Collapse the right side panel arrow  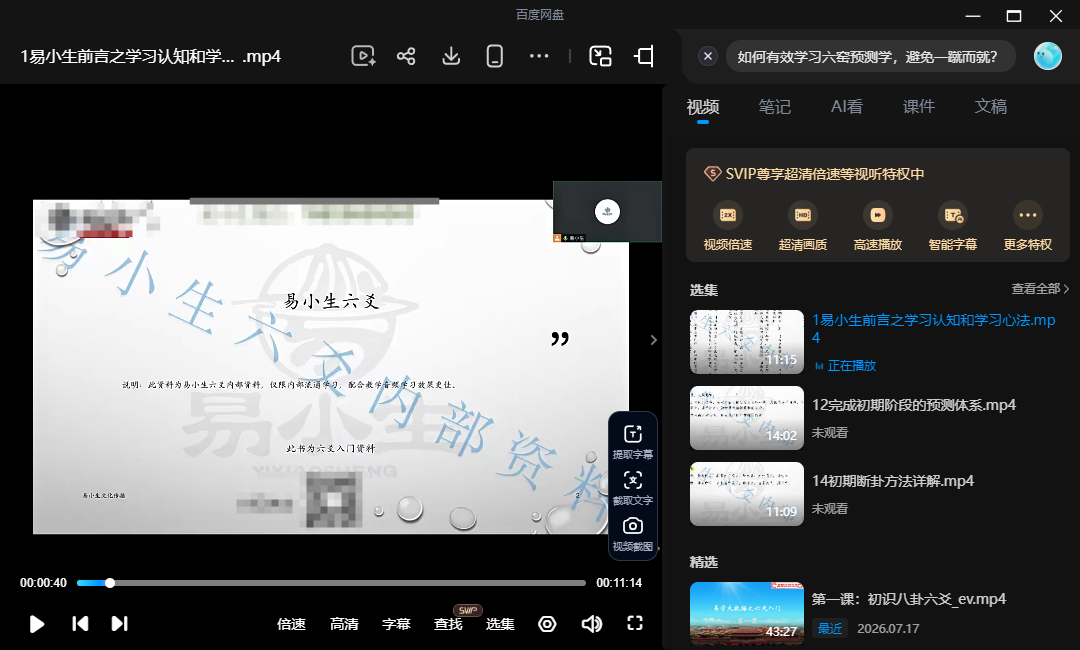pyautogui.click(x=654, y=339)
